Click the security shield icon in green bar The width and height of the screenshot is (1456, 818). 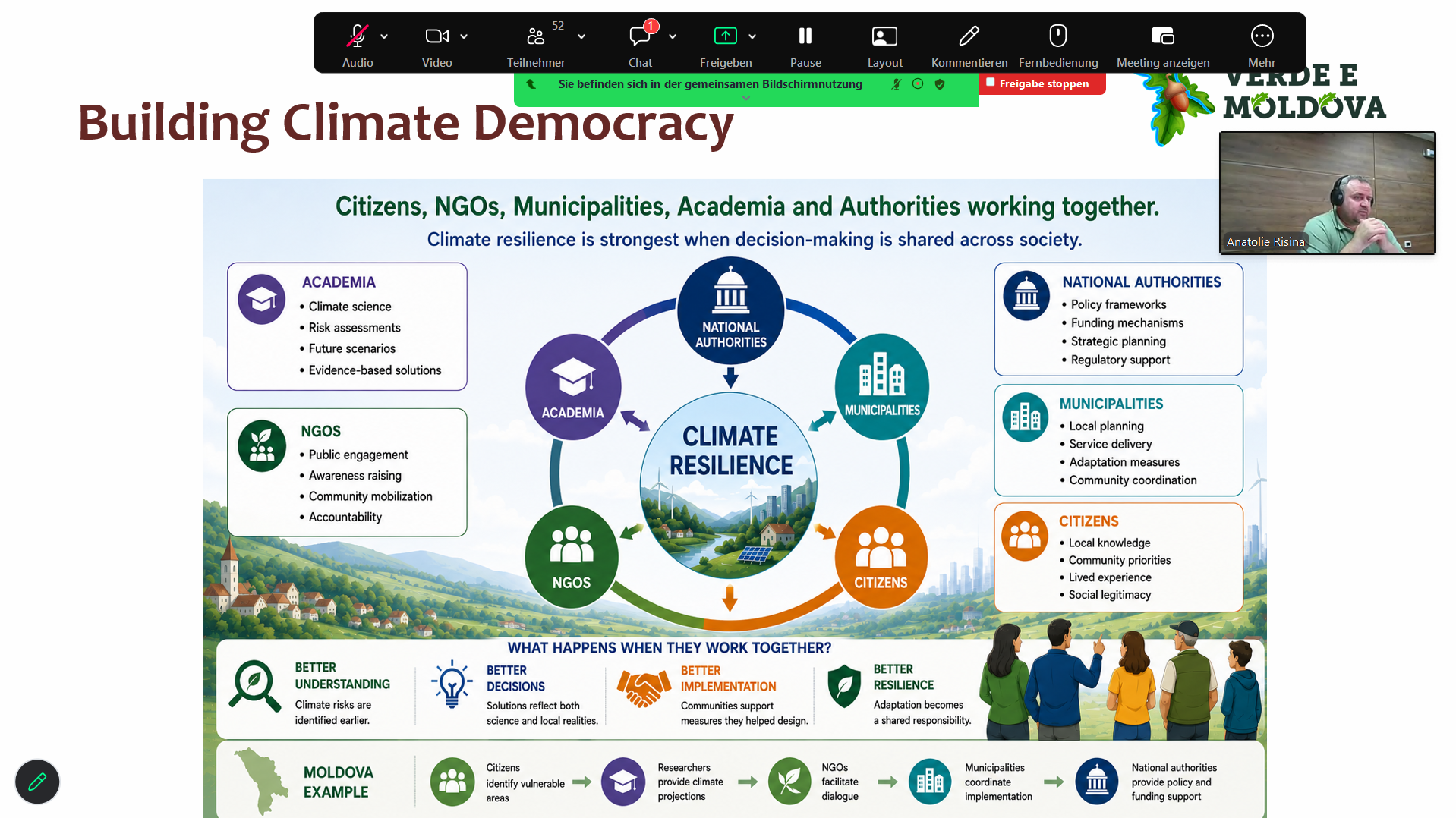940,84
